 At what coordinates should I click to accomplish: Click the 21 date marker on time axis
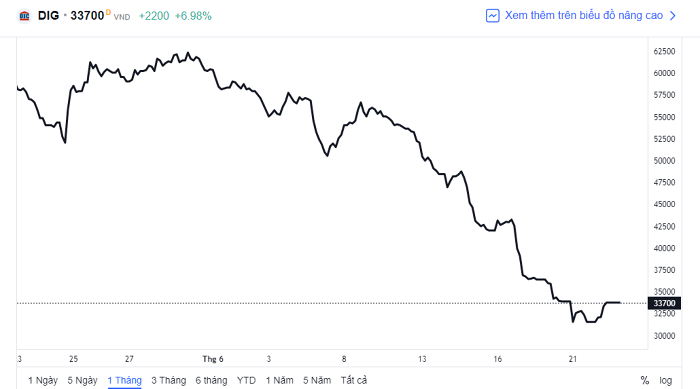click(573, 359)
